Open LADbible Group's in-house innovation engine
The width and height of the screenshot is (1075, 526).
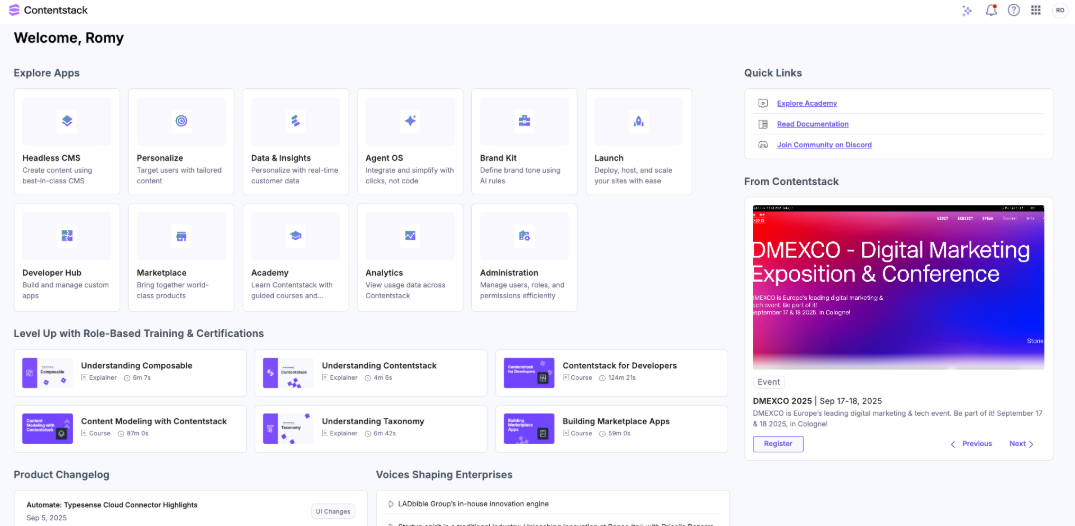point(473,504)
